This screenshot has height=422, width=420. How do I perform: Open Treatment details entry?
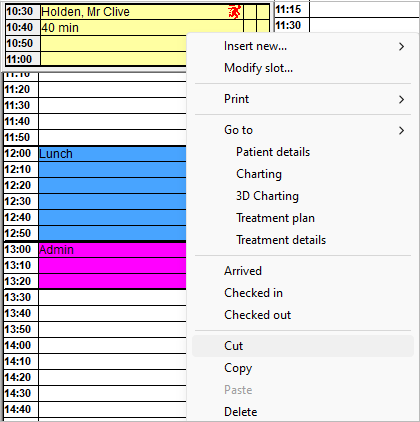click(x=281, y=240)
